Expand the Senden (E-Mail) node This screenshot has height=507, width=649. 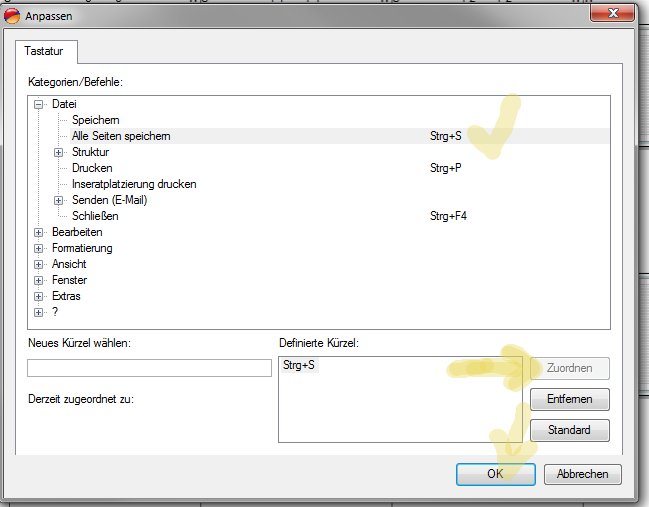[59, 200]
